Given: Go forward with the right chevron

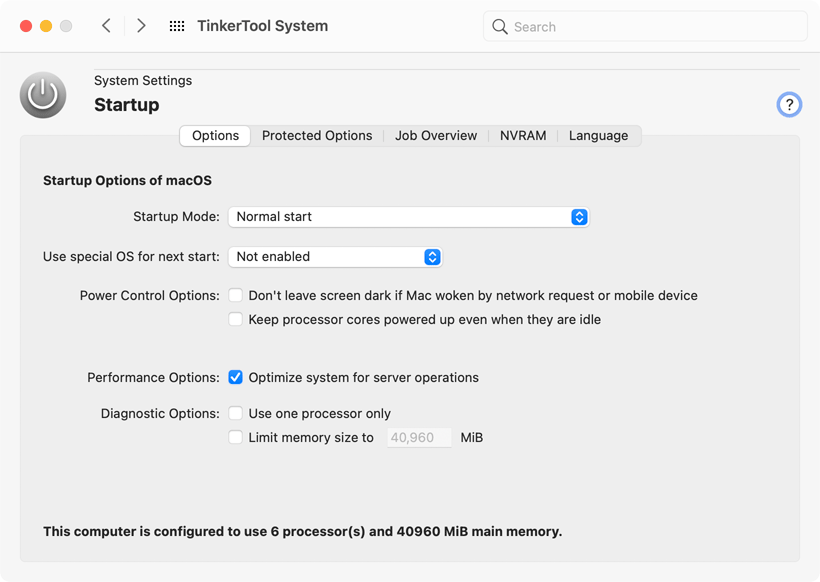Looking at the screenshot, I should pos(141,26).
